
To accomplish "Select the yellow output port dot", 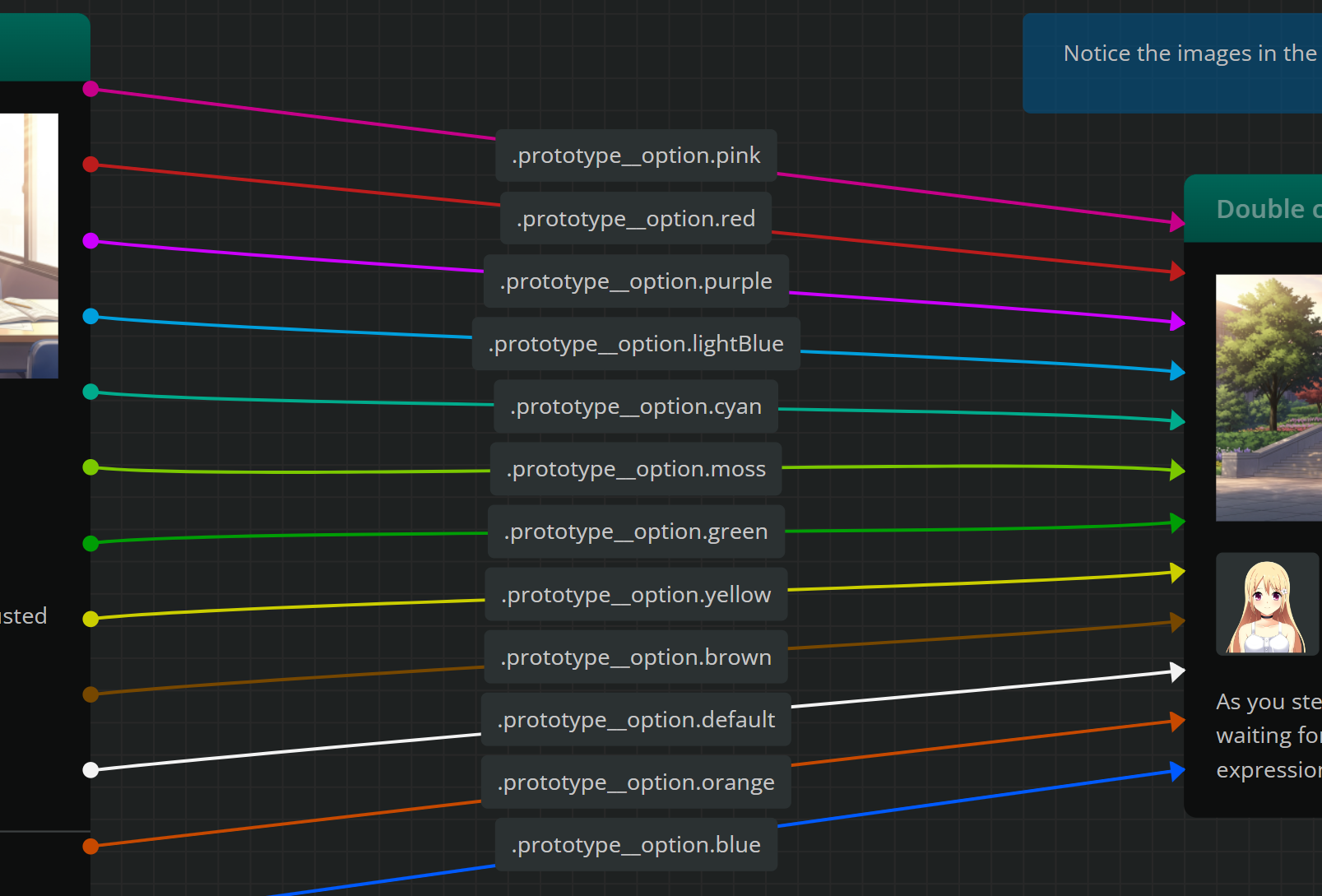I will click(91, 619).
